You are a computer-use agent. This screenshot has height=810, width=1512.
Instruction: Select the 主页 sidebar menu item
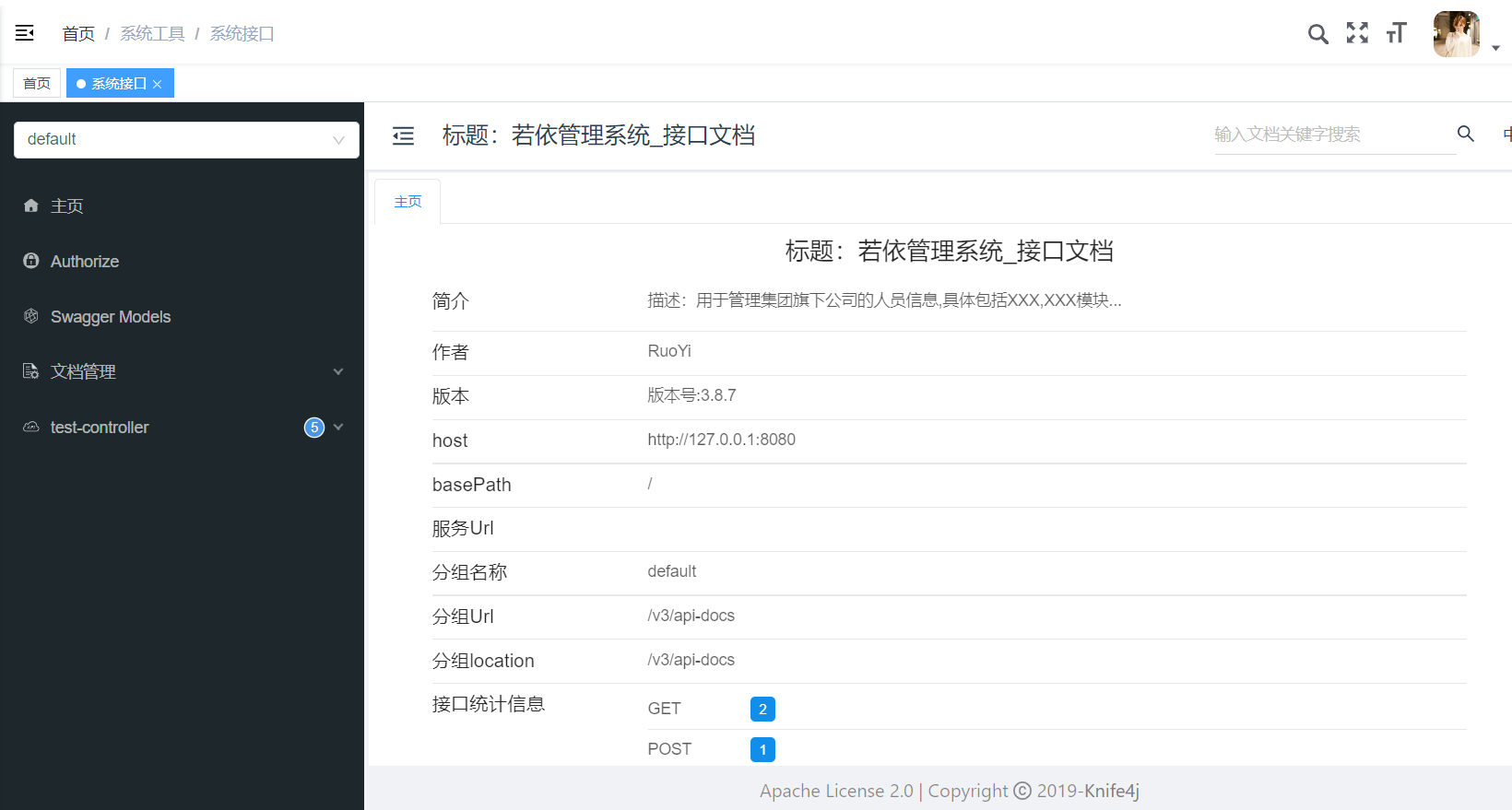click(66, 206)
